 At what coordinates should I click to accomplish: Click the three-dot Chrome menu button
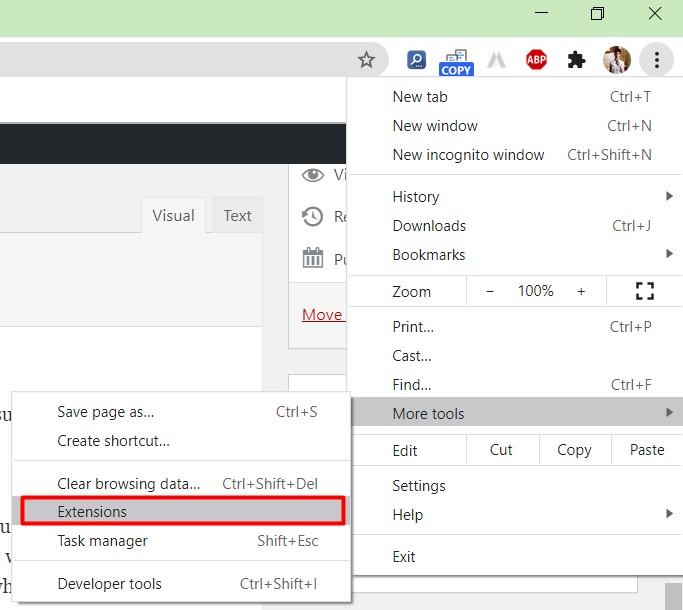(x=656, y=60)
